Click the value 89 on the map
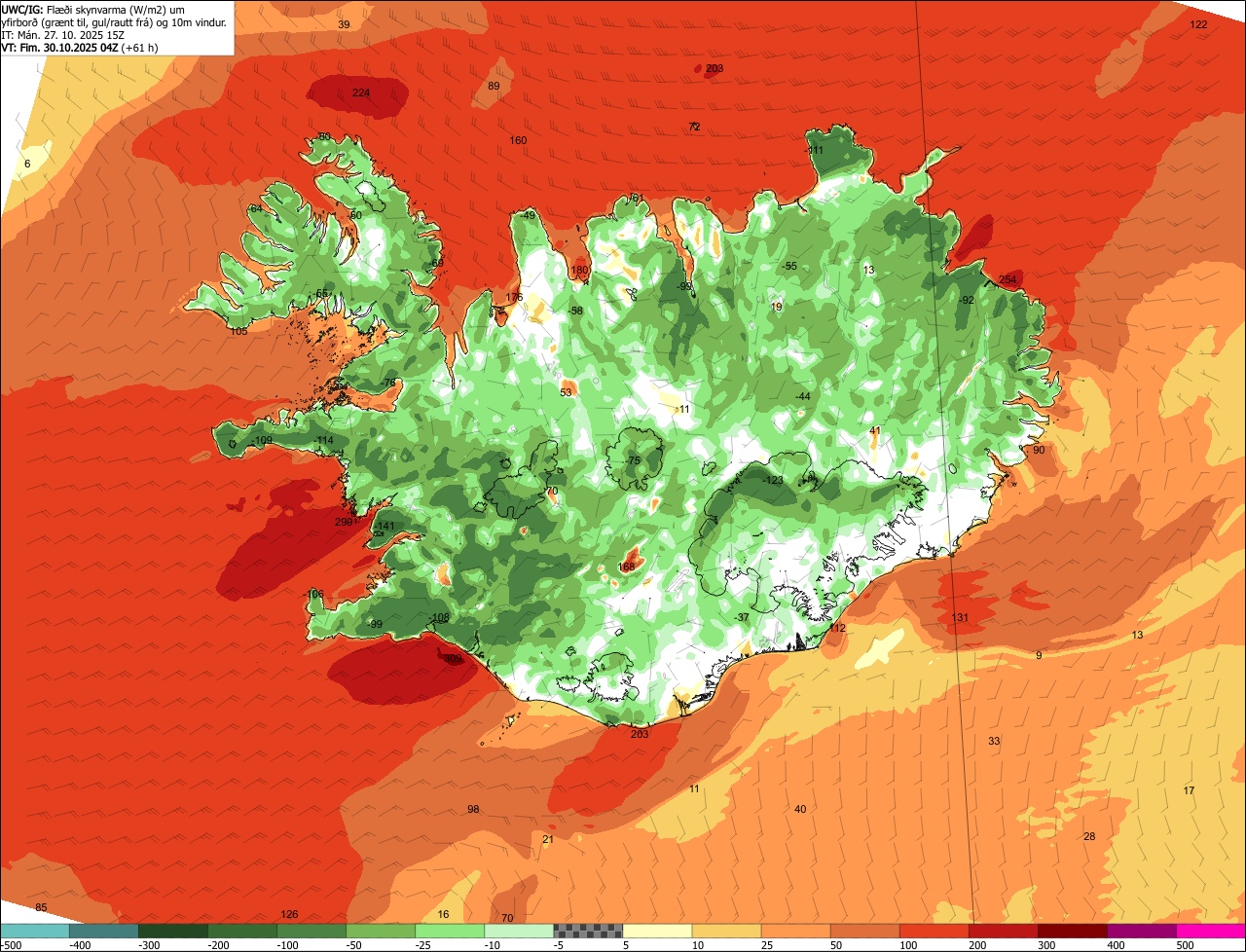Viewport: 1246px width, 952px height. [494, 86]
